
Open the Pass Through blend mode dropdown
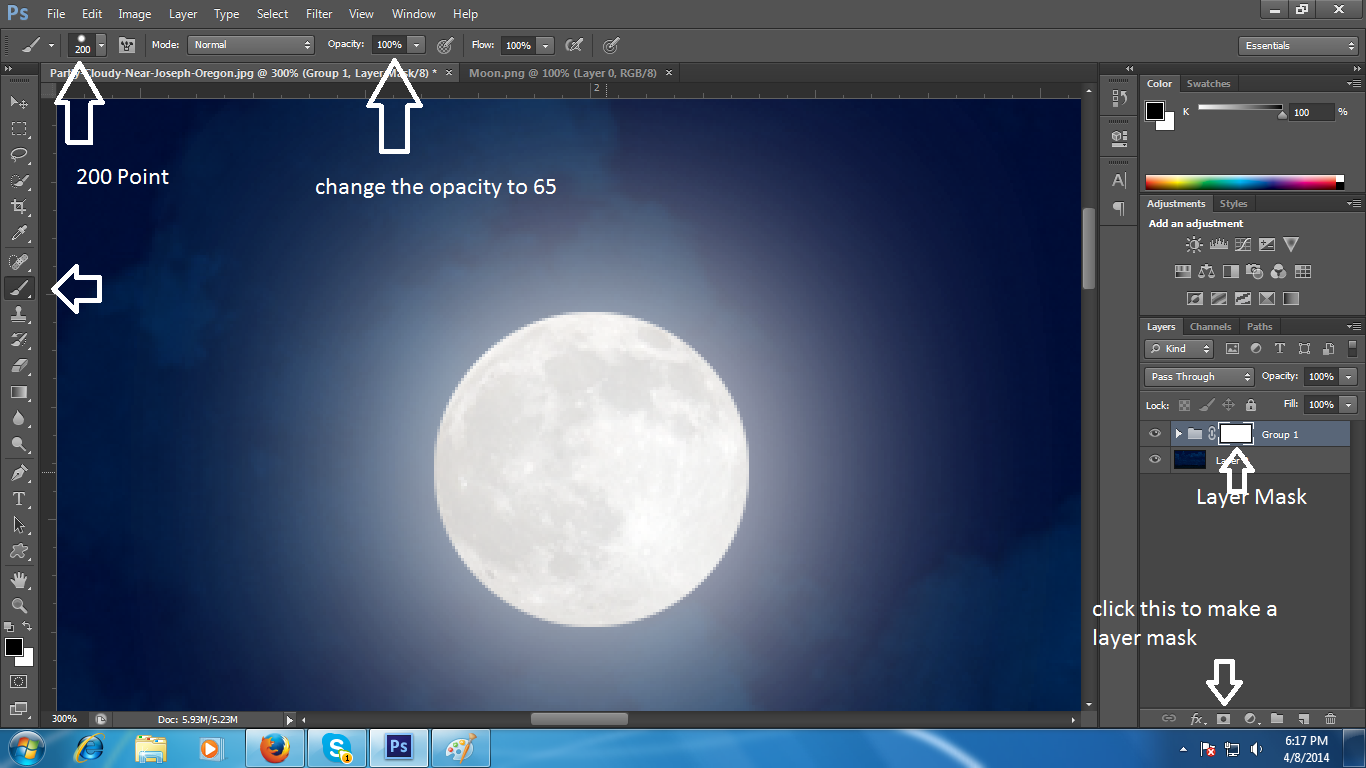(1198, 376)
